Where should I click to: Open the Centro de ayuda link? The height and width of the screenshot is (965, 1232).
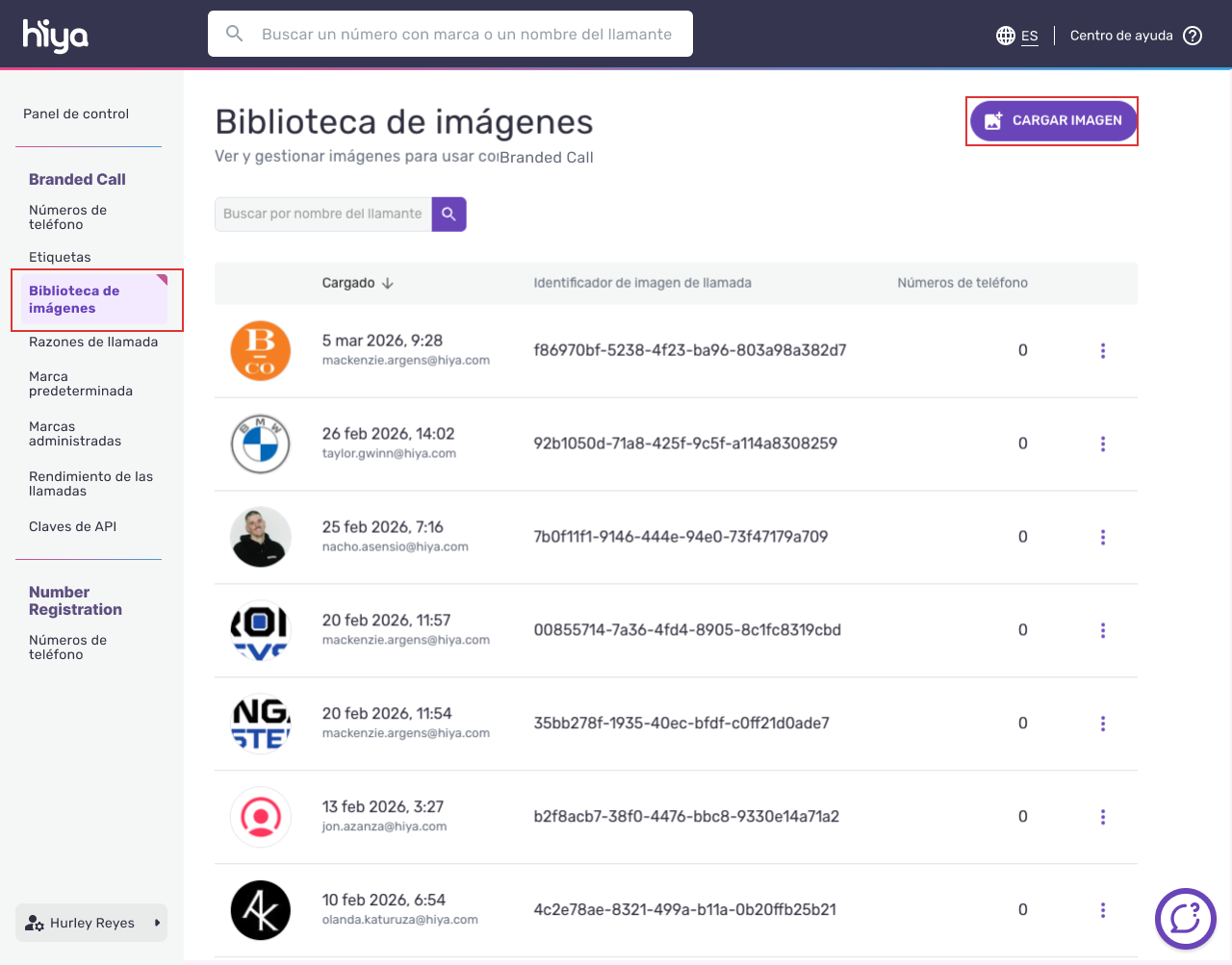(x=1121, y=36)
